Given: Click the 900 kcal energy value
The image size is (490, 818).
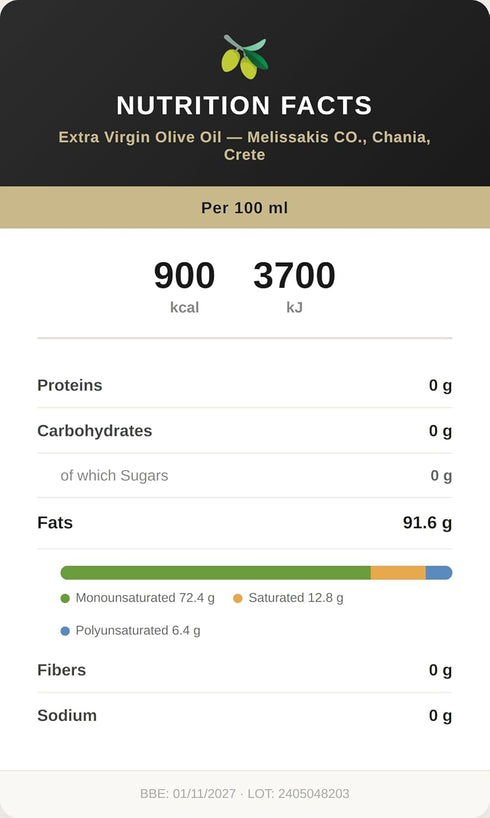Looking at the screenshot, I should [x=184, y=287].
